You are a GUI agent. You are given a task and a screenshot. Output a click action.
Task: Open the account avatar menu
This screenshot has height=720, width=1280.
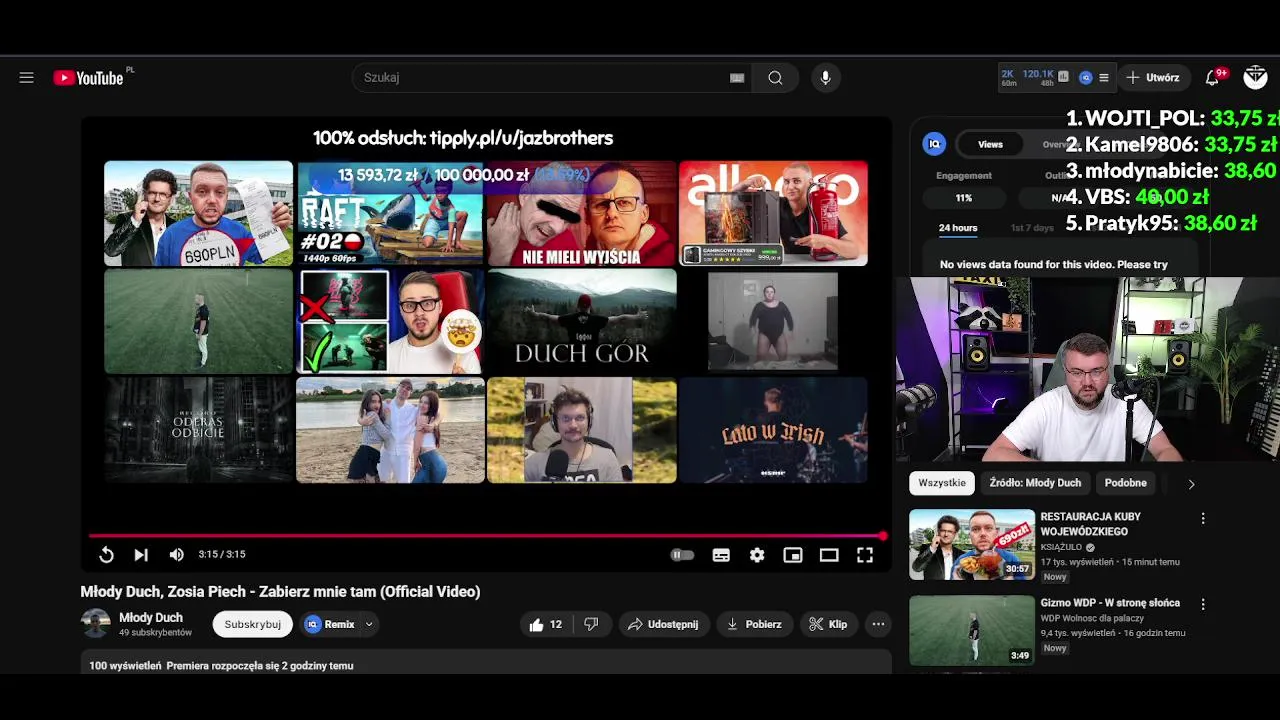click(x=1255, y=77)
